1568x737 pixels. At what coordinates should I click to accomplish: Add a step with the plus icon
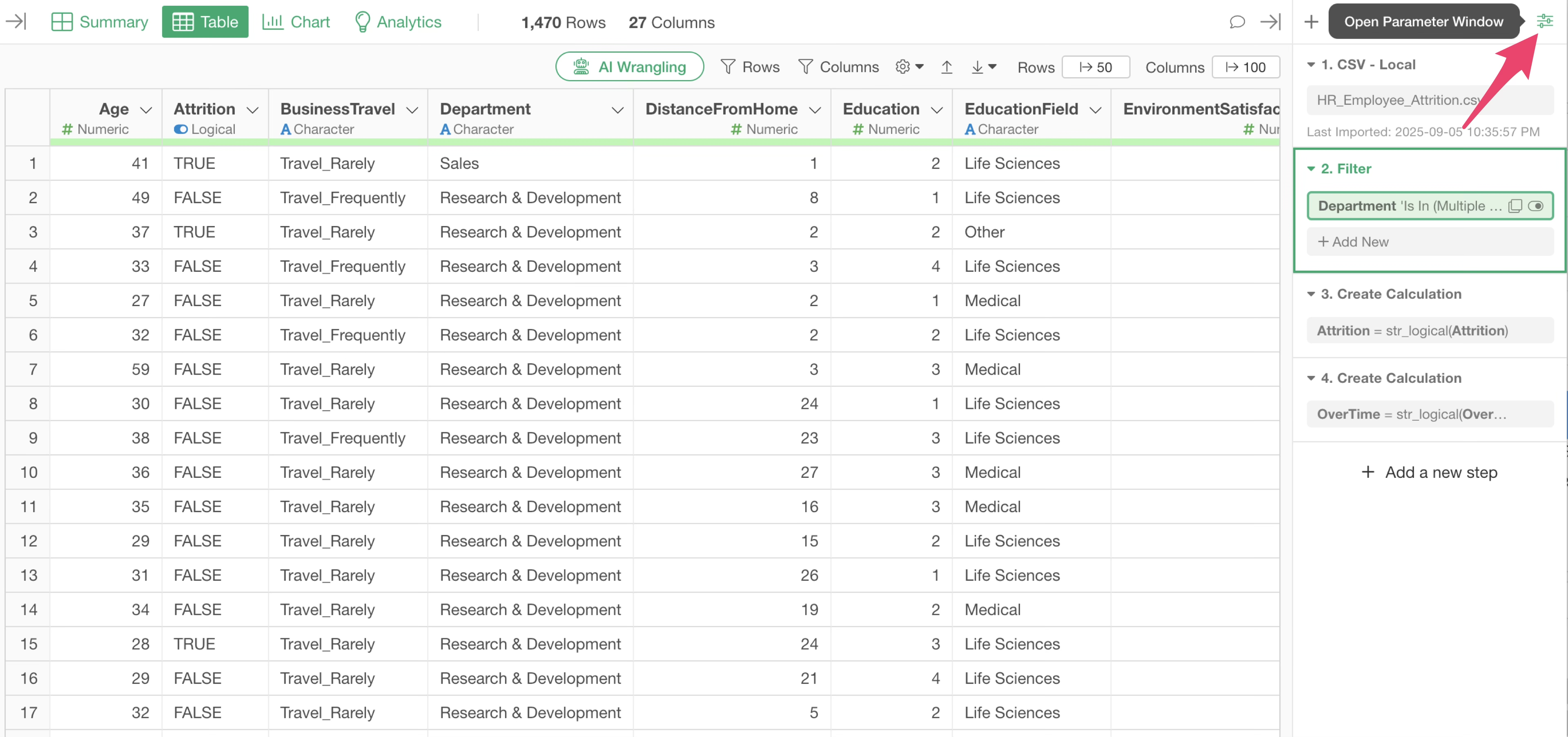[1311, 22]
